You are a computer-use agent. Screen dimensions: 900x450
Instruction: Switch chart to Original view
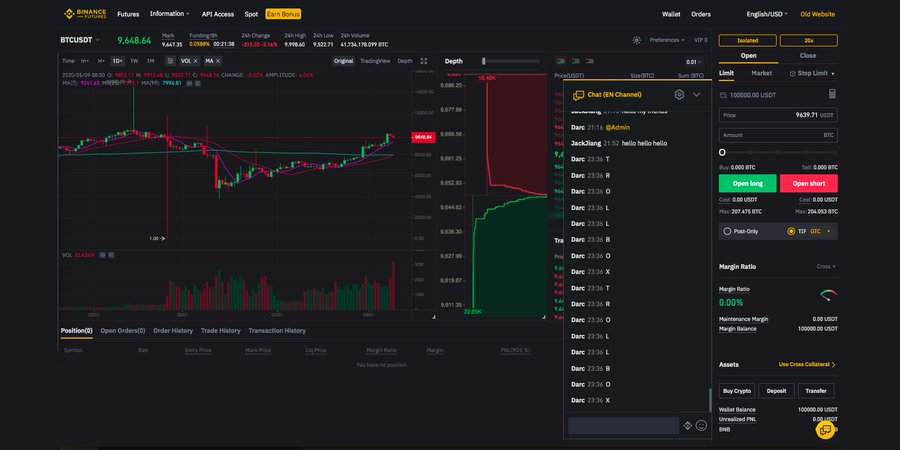point(343,61)
